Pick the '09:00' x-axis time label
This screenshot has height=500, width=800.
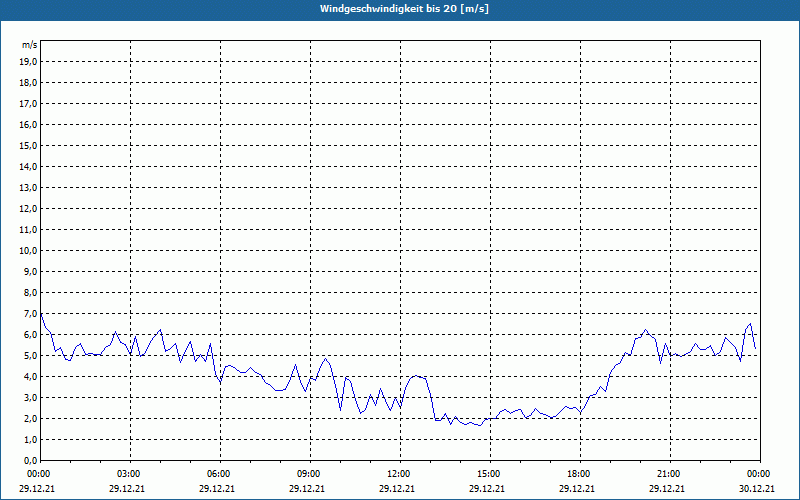coord(309,474)
